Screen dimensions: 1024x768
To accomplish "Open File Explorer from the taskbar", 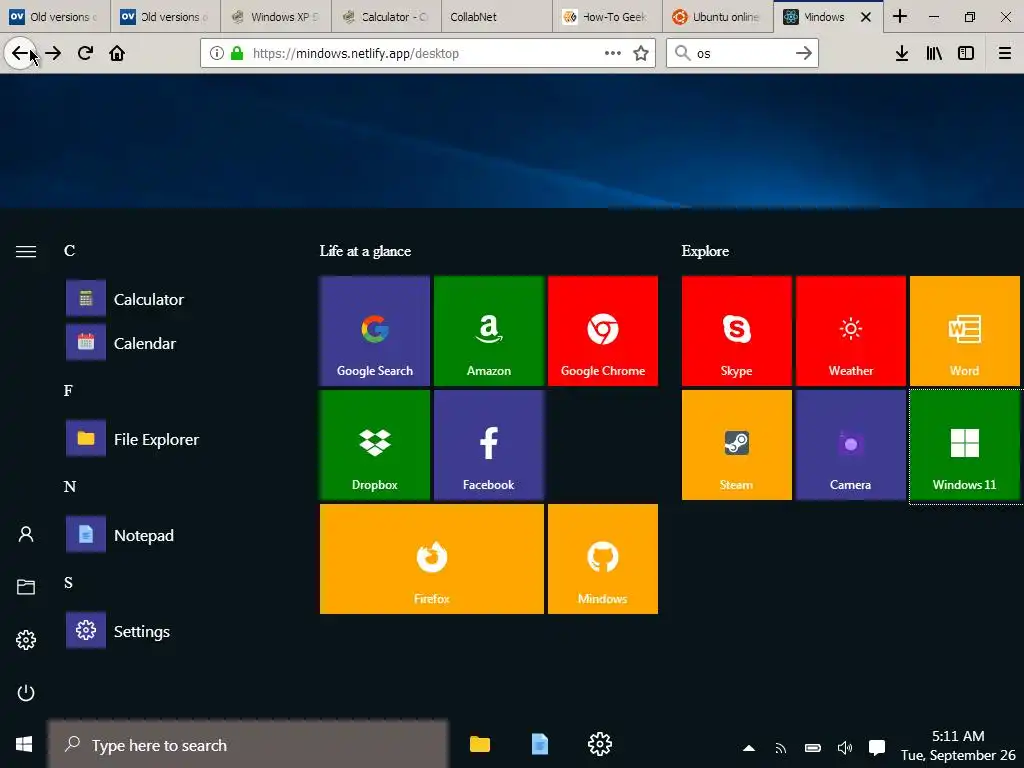I will (479, 744).
